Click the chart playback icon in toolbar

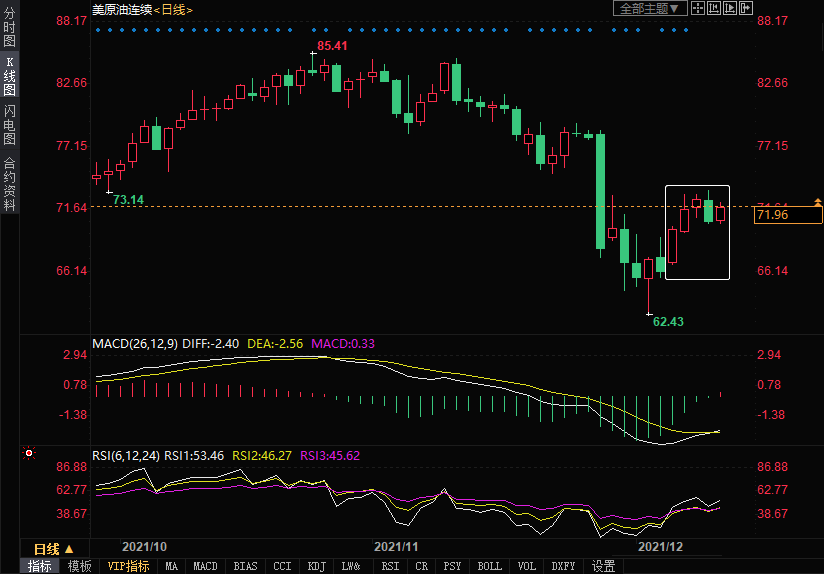tap(728, 9)
